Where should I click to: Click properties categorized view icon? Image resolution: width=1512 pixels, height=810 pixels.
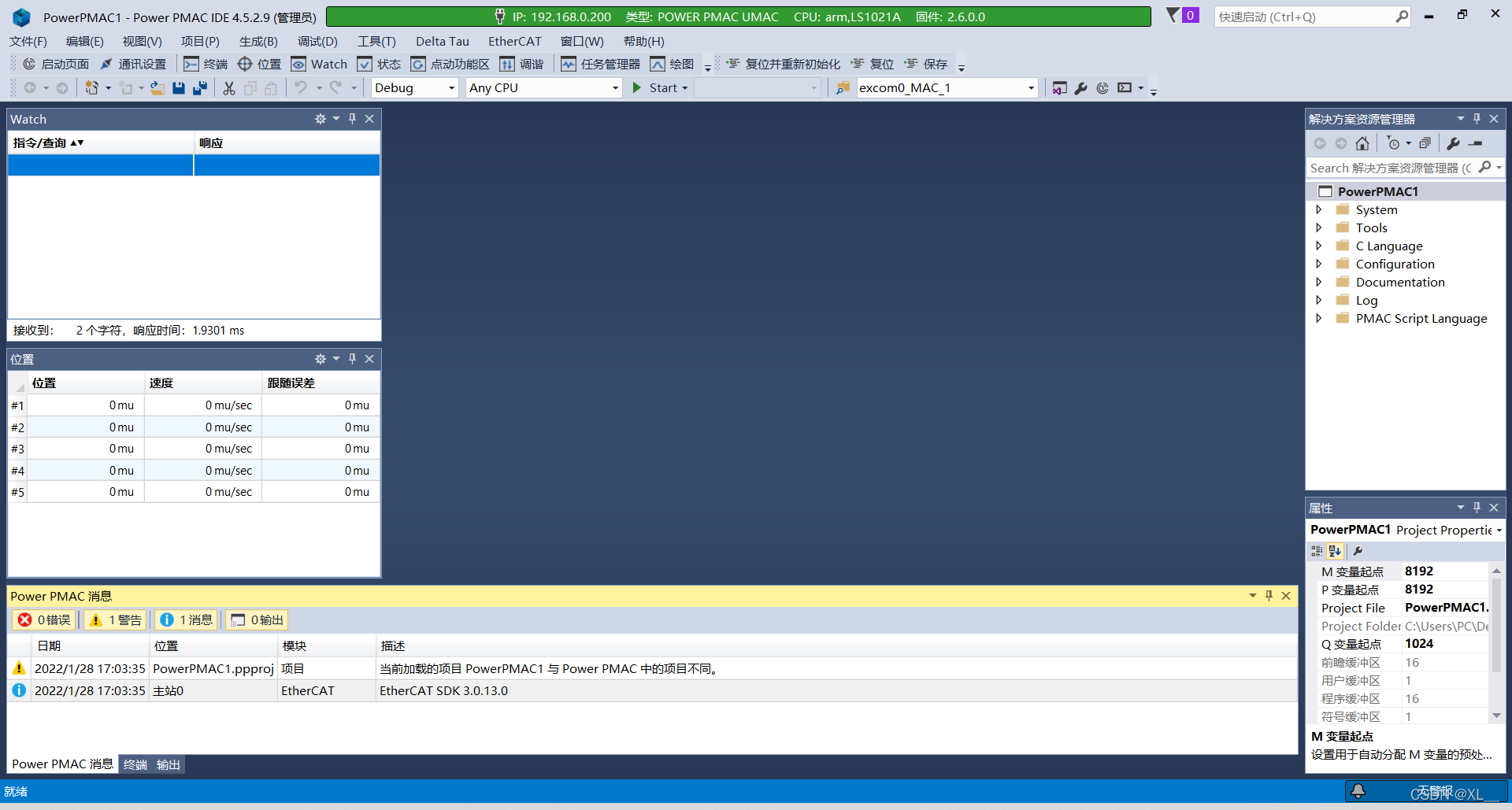click(x=1317, y=551)
